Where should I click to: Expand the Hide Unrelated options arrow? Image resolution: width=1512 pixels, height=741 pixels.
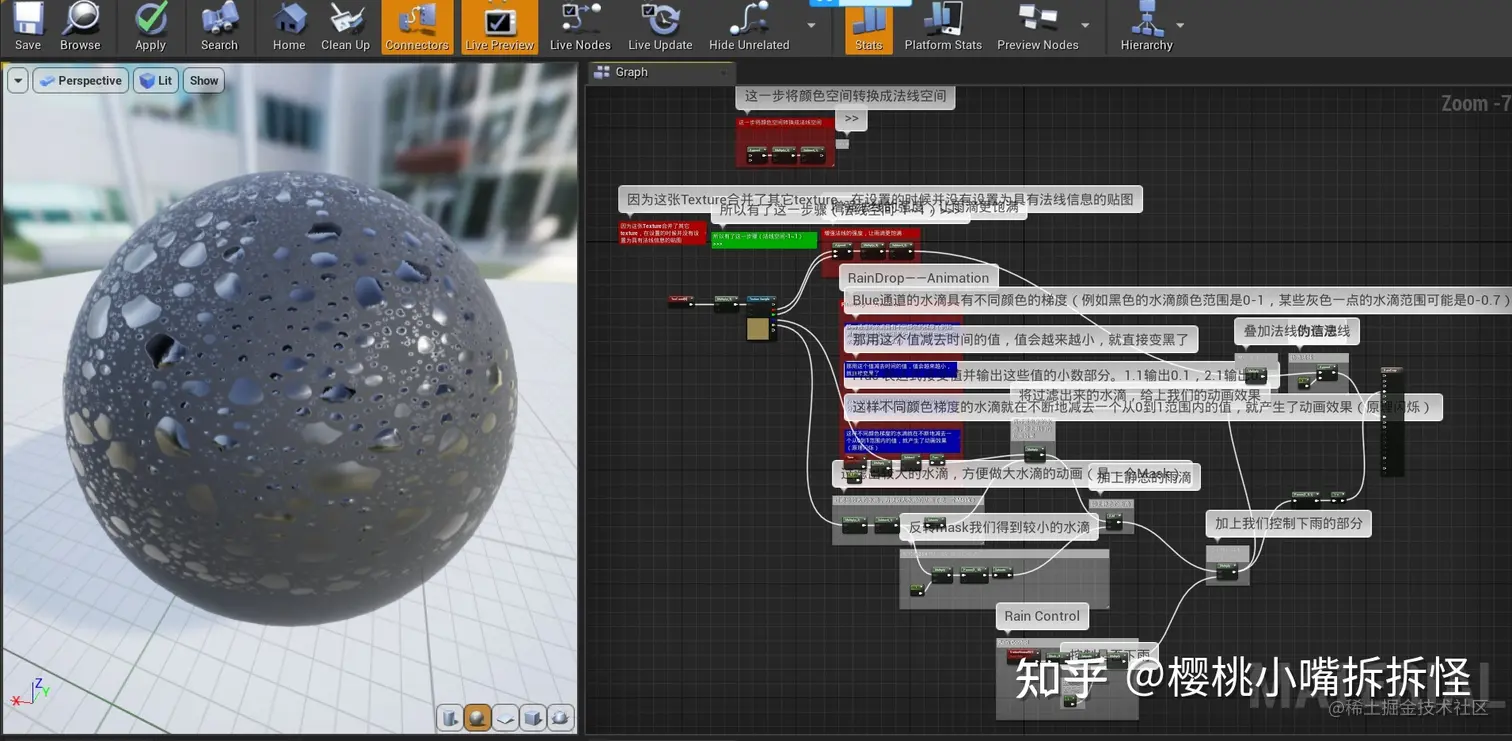811,25
